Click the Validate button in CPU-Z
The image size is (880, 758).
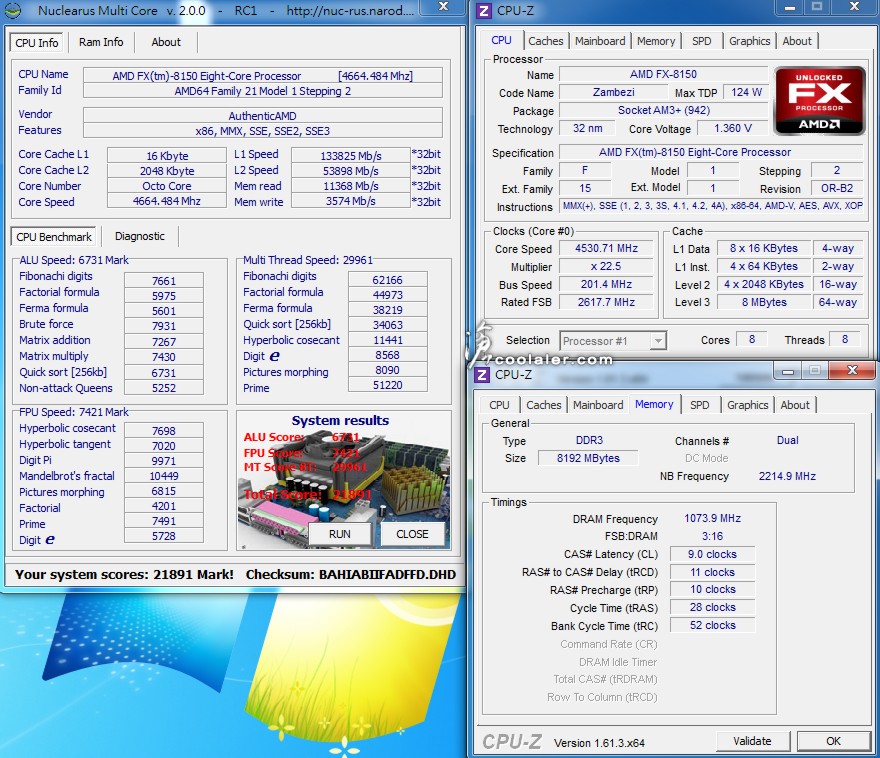tap(752, 741)
